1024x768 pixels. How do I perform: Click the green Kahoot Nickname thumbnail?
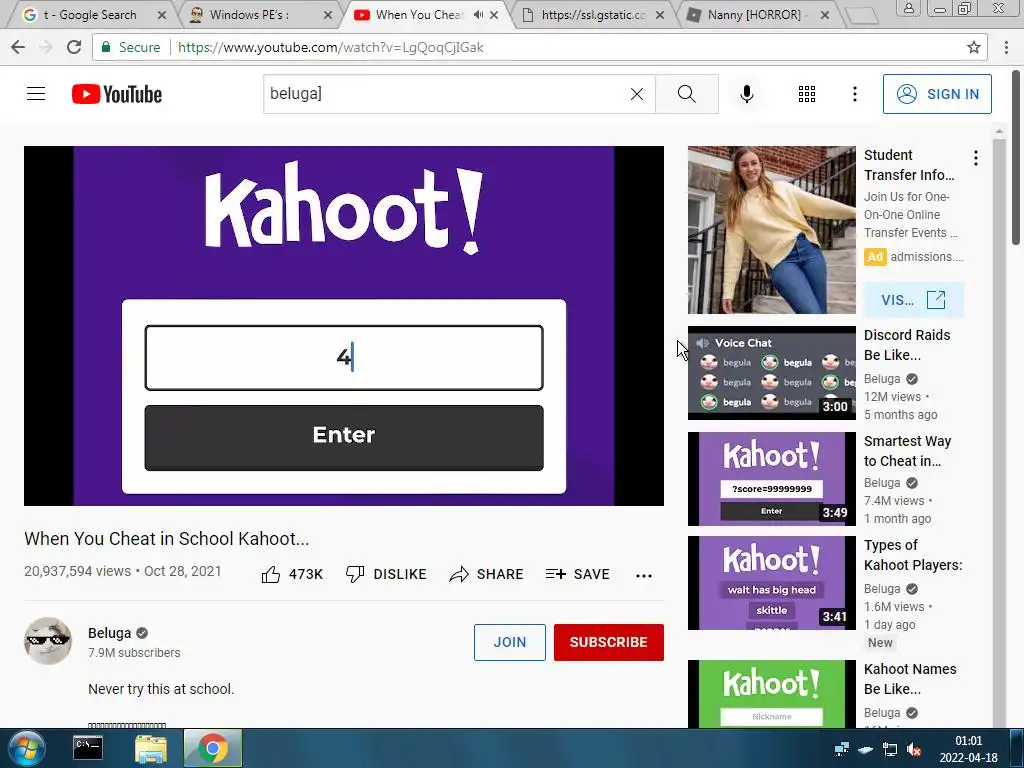pyautogui.click(x=771, y=694)
